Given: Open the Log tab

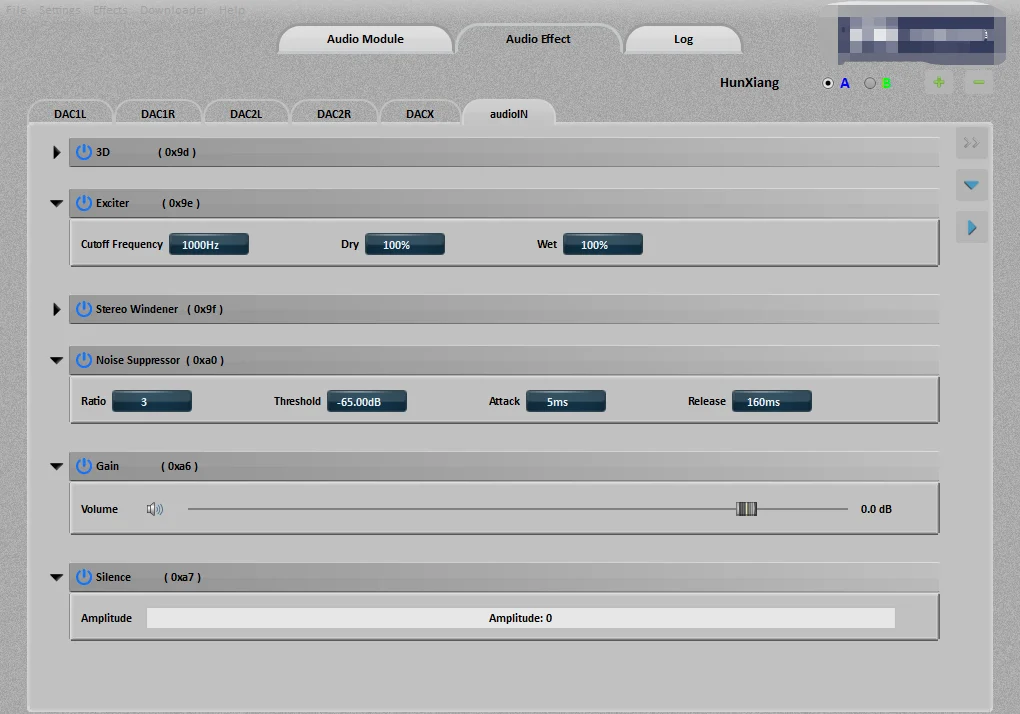Looking at the screenshot, I should [x=683, y=39].
